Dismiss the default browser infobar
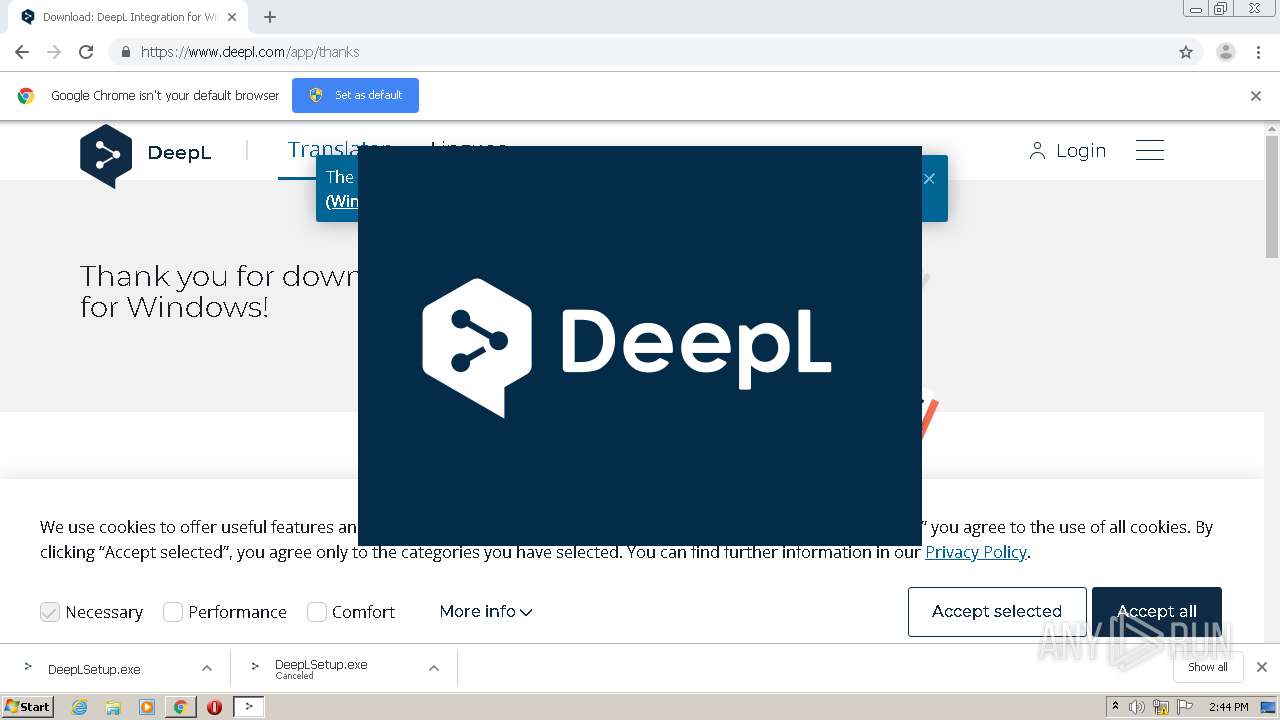Screen dimensions: 1280x720 [x=1256, y=96]
